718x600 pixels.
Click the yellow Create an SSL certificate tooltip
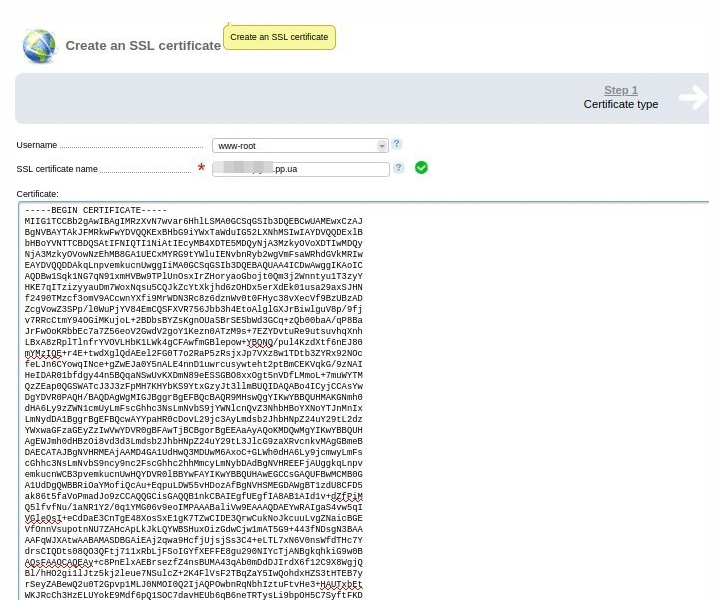pyautogui.click(x=279, y=37)
